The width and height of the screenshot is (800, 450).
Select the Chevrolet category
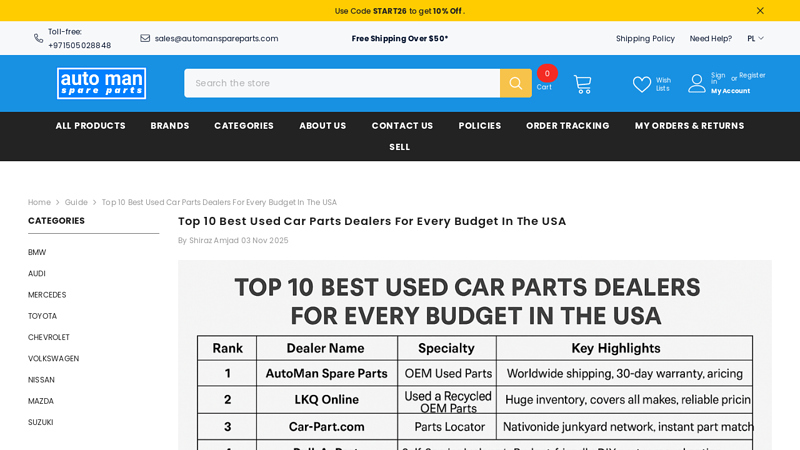[x=48, y=337]
